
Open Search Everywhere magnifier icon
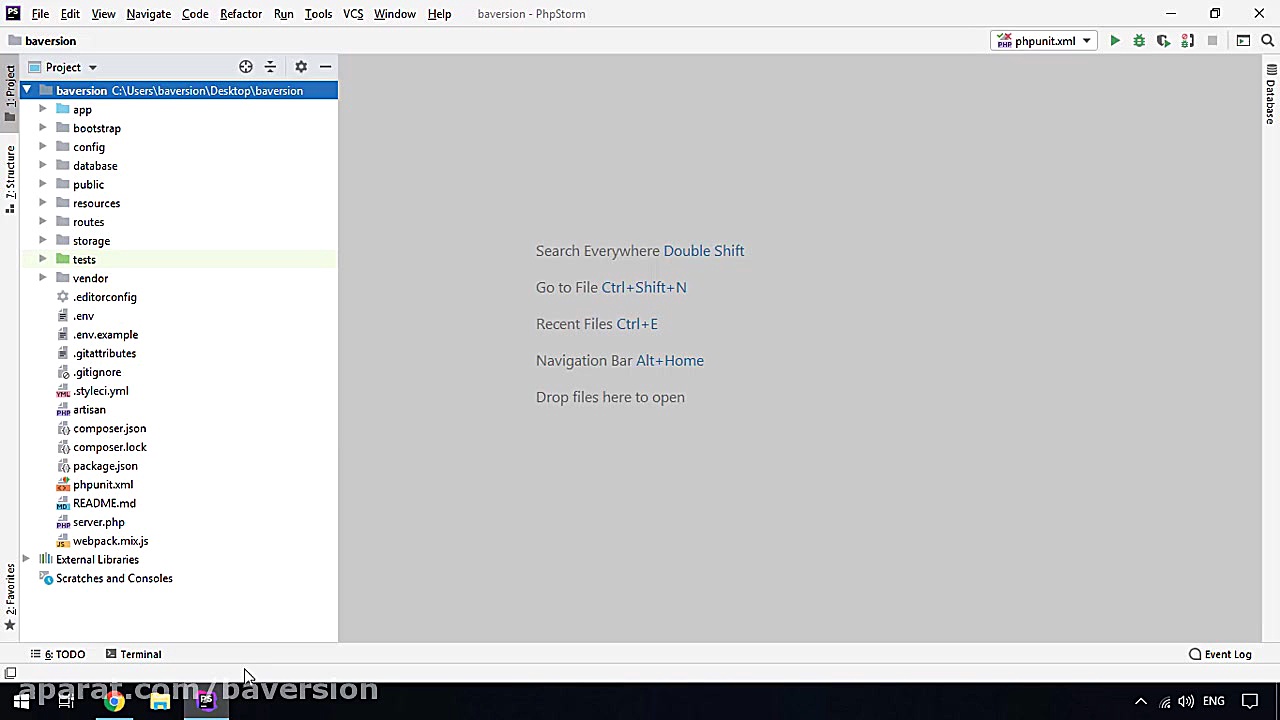(x=1267, y=41)
